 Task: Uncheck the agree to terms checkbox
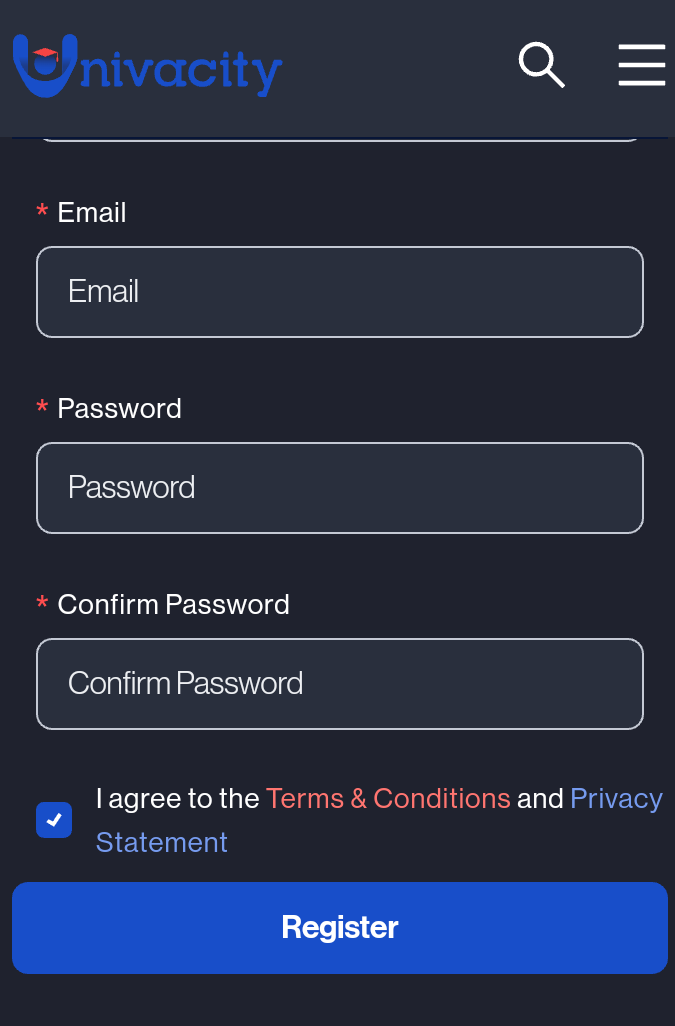click(x=54, y=820)
